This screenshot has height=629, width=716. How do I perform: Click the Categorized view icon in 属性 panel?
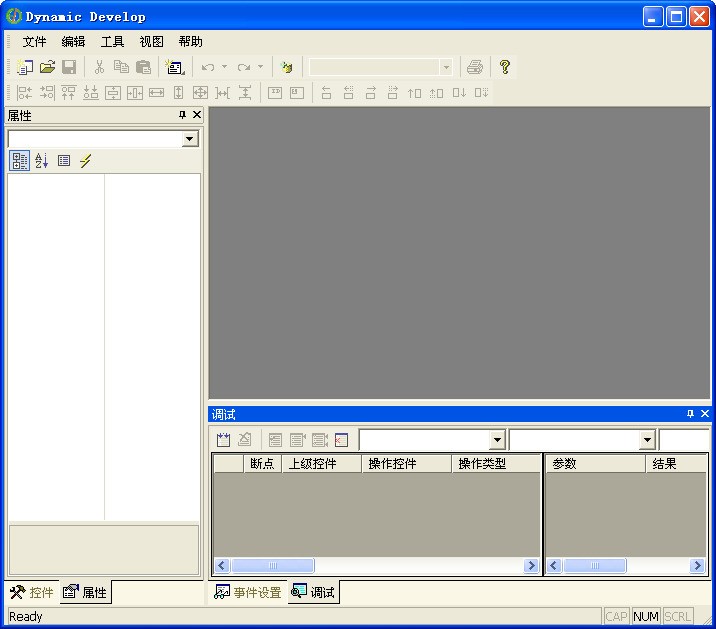click(x=19, y=161)
